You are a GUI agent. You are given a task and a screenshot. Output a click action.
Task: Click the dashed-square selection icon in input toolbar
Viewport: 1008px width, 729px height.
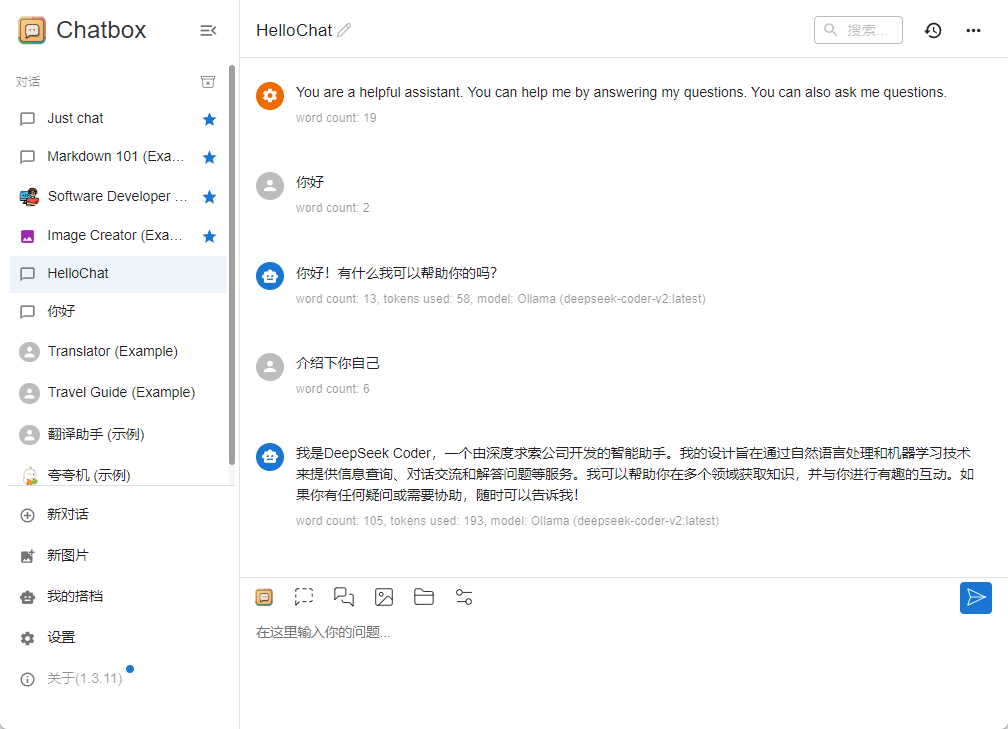304,597
